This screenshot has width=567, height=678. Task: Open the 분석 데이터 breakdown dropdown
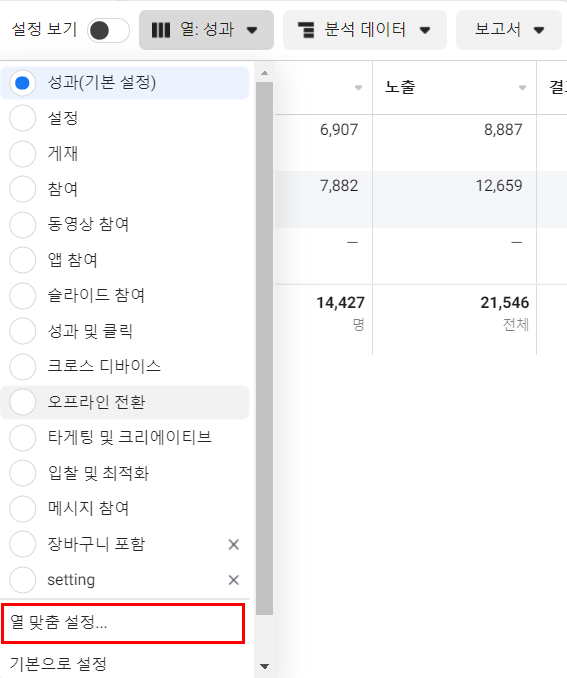[x=365, y=30]
